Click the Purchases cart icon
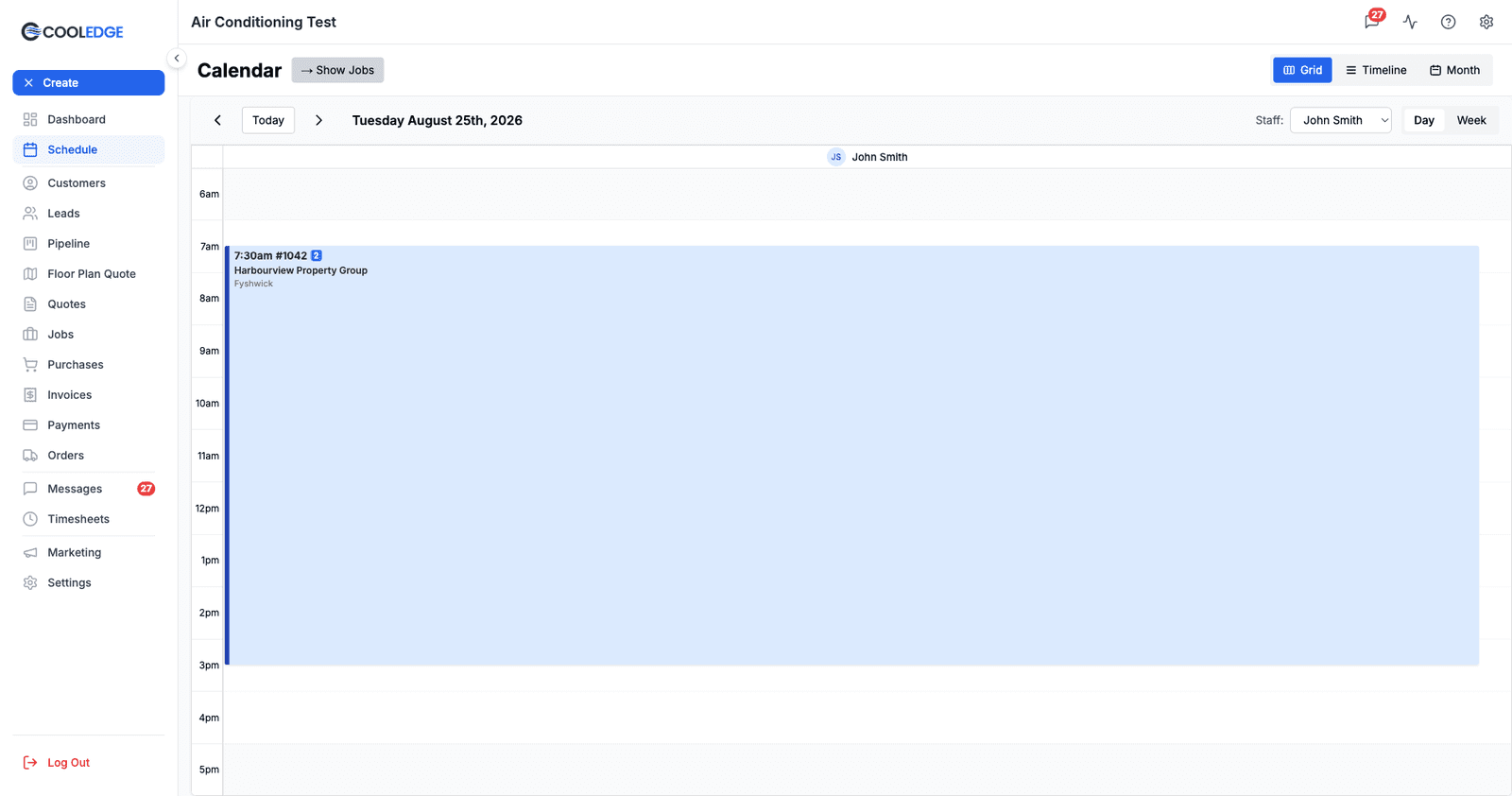Screen dimensions: 1512x796 click(30, 365)
